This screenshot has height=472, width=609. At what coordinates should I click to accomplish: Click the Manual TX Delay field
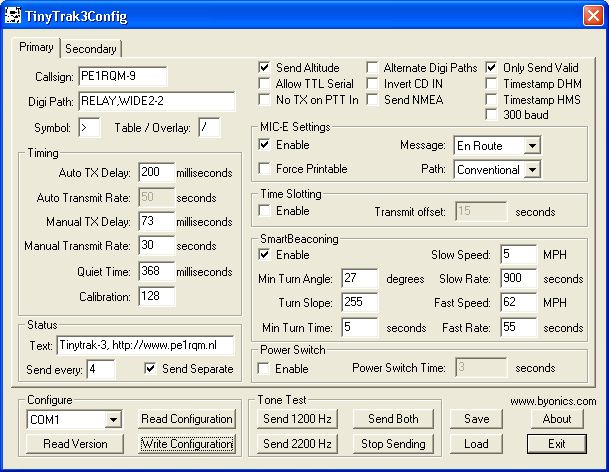coord(157,221)
